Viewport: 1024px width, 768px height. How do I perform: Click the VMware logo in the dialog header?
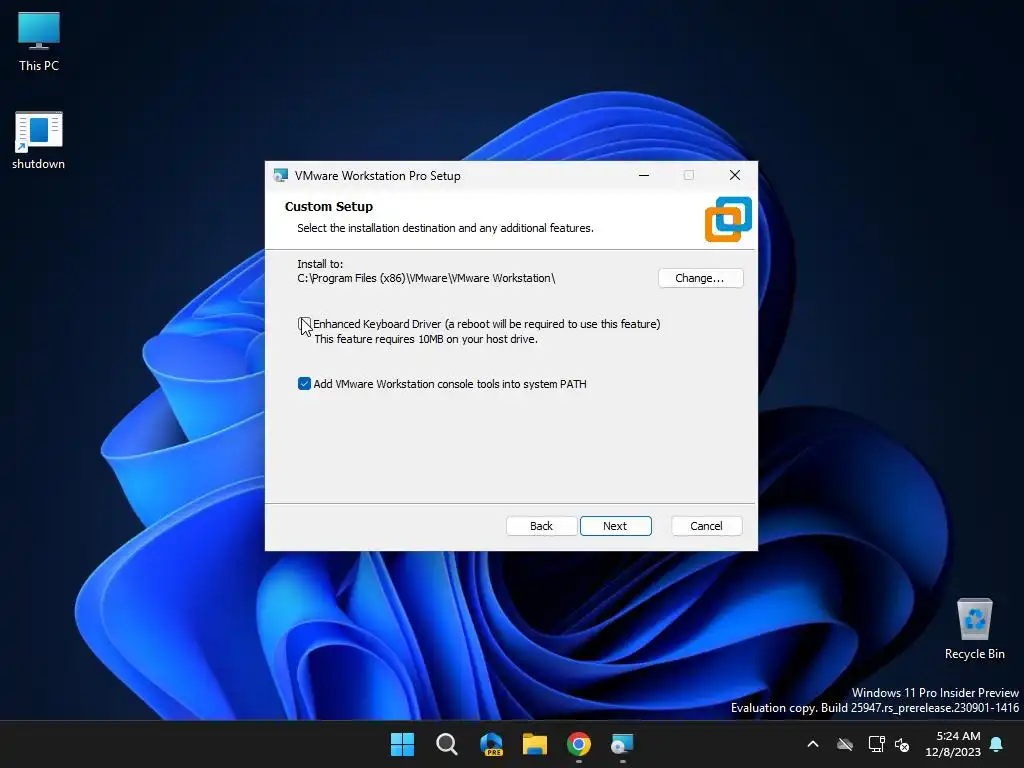pyautogui.click(x=728, y=219)
